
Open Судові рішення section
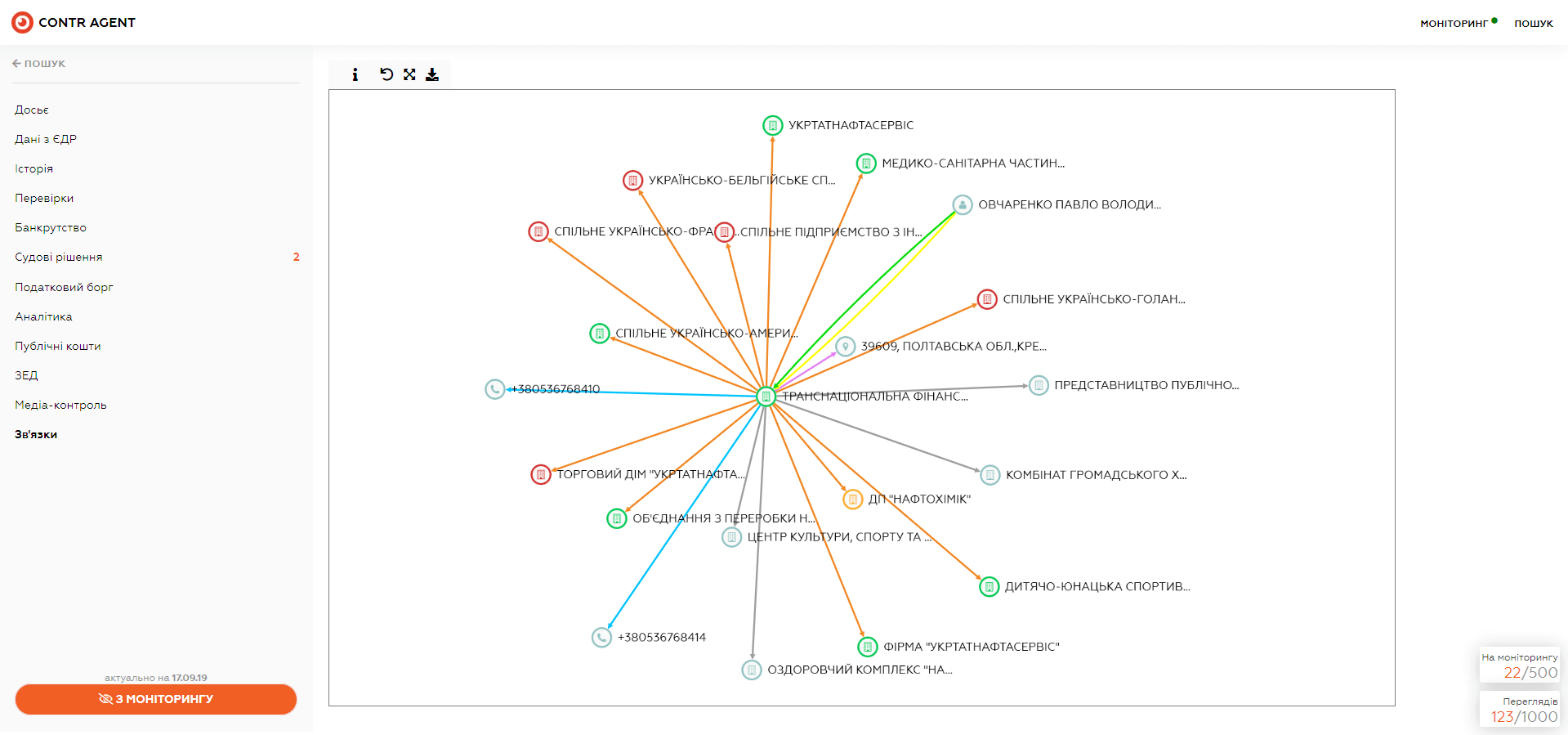pyautogui.click(x=59, y=257)
